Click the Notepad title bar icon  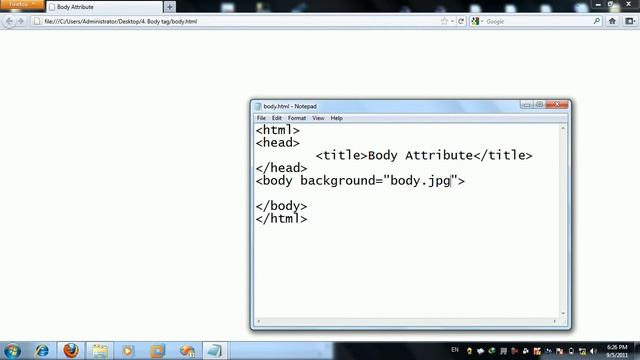pos(258,106)
